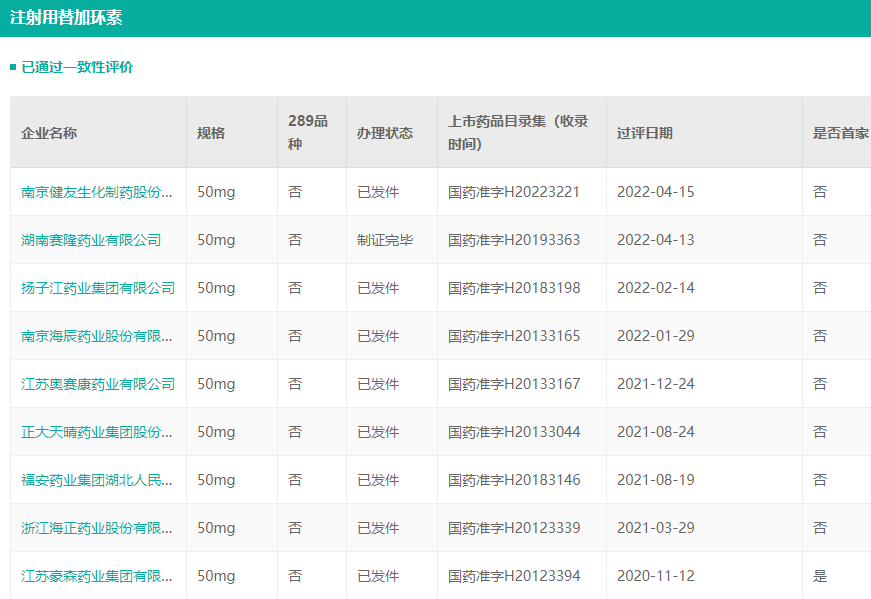Click the 已通过一致性评价 section heading
Image resolution: width=871 pixels, height=599 pixels.
[77, 67]
